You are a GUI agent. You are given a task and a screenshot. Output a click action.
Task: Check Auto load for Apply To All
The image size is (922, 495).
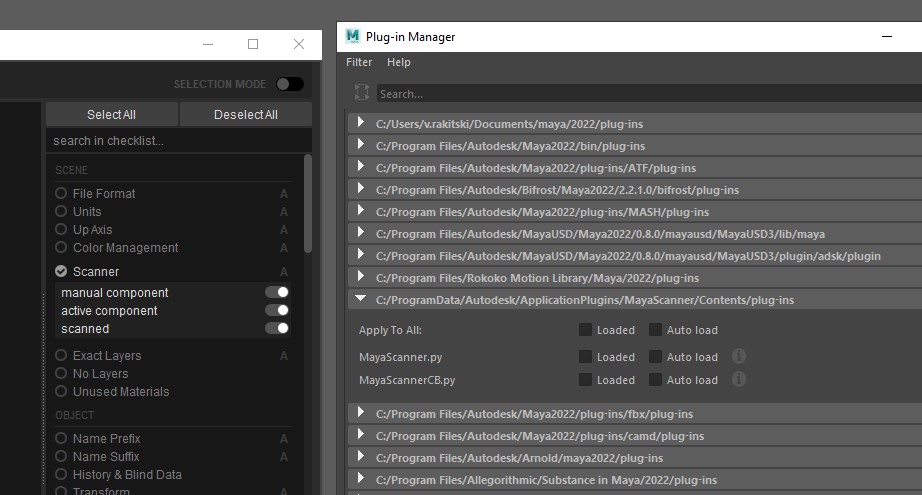pyautogui.click(x=655, y=330)
